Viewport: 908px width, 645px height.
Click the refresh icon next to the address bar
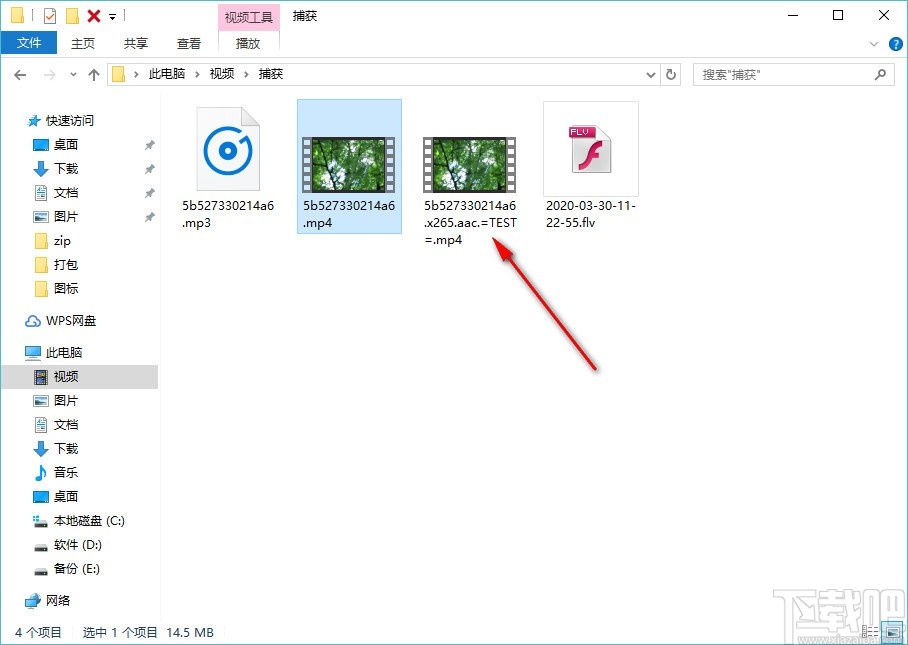pos(670,73)
